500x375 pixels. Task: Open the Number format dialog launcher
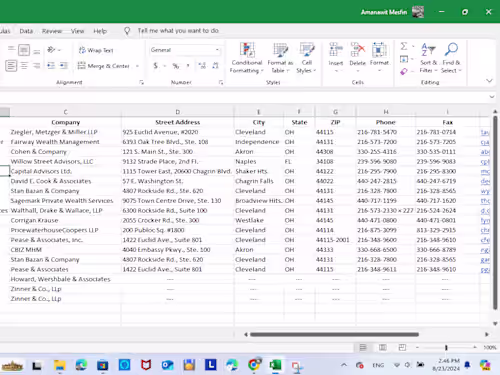point(221,82)
